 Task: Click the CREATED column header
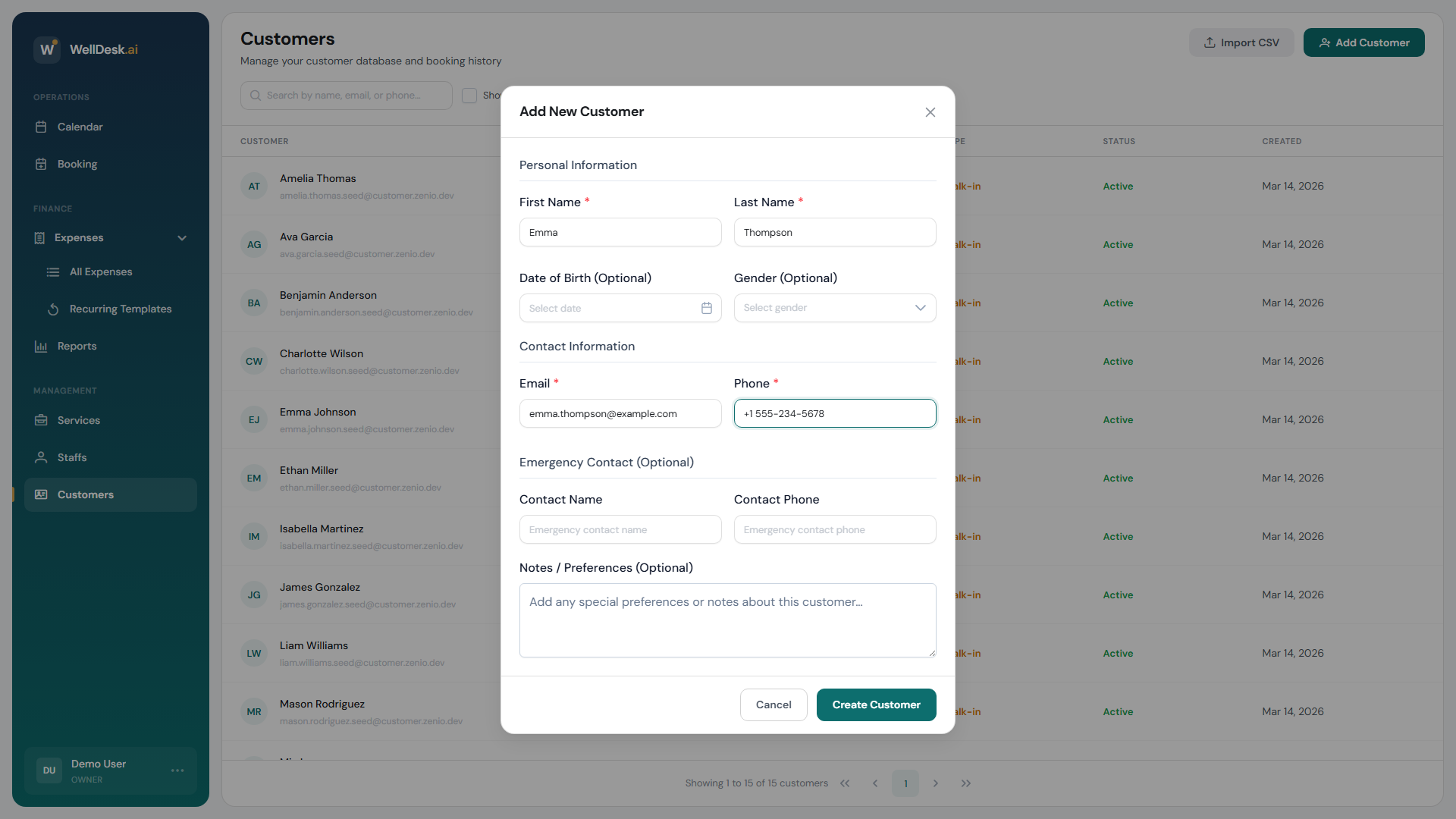[1282, 141]
